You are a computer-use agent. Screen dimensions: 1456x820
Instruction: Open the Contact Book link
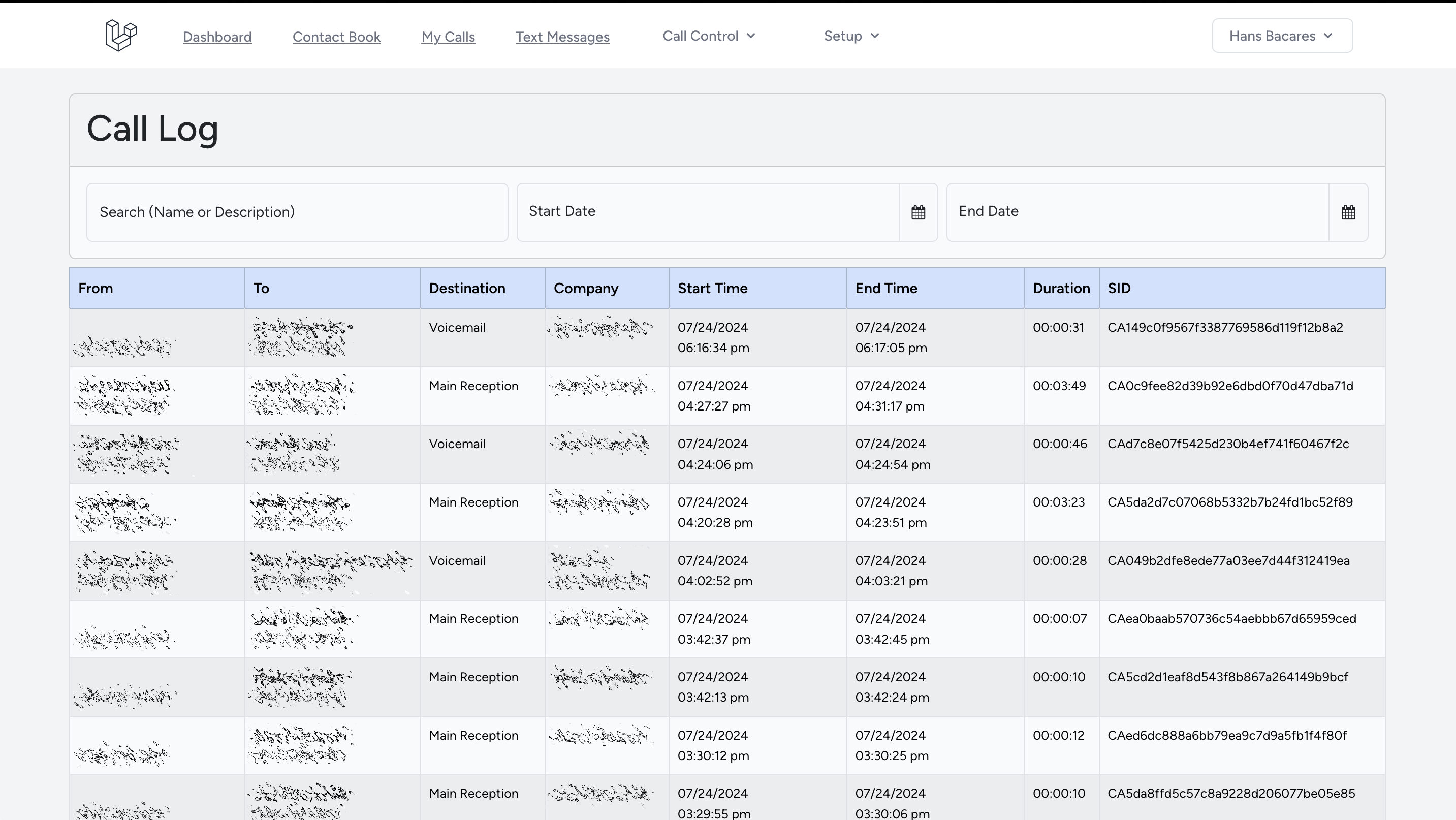336,37
